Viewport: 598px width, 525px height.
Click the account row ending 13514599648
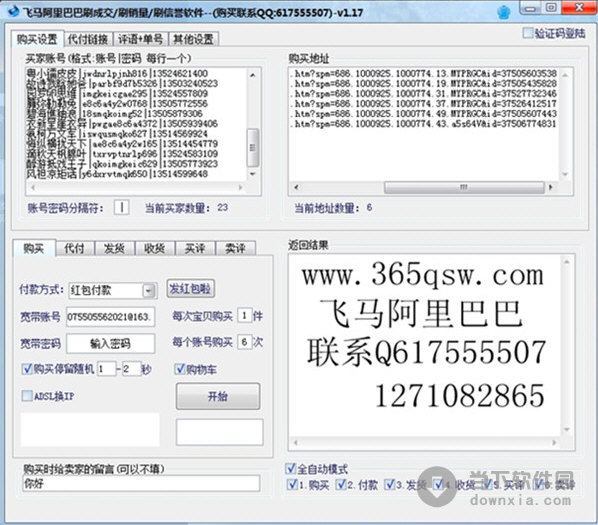point(117,173)
